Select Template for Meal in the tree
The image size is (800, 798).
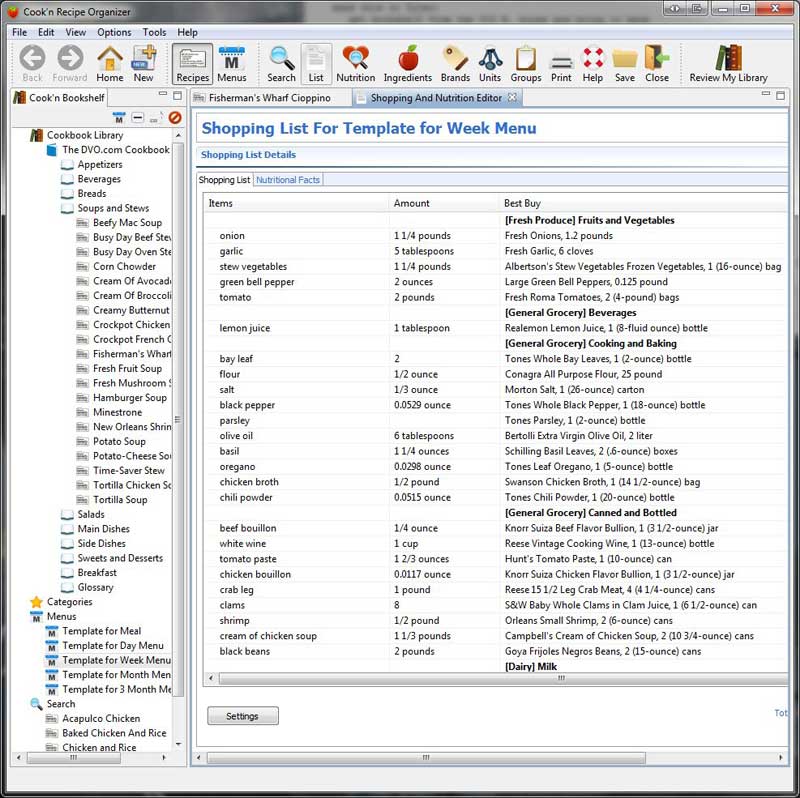102,631
